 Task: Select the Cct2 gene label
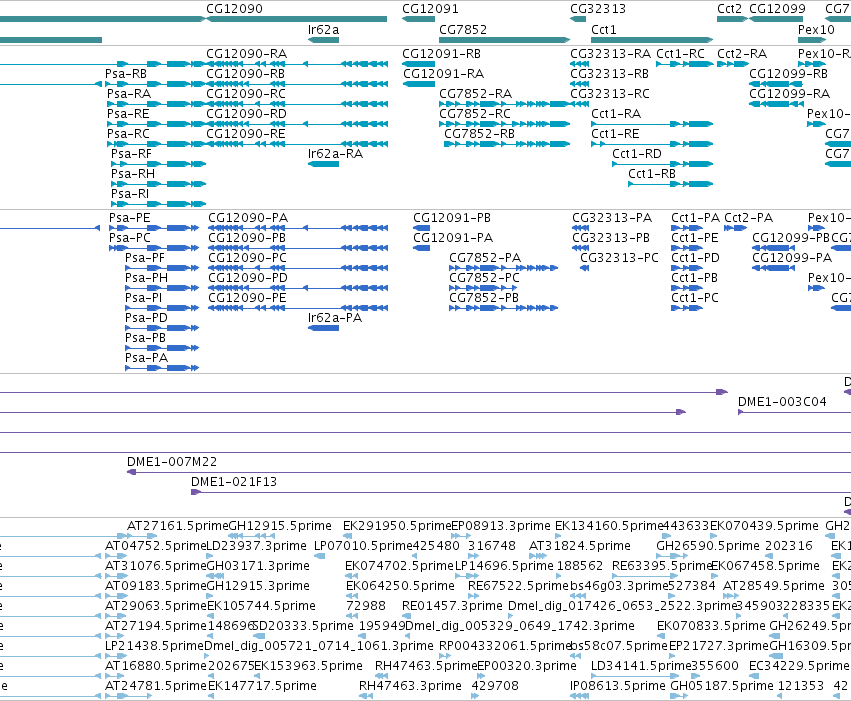pos(729,9)
